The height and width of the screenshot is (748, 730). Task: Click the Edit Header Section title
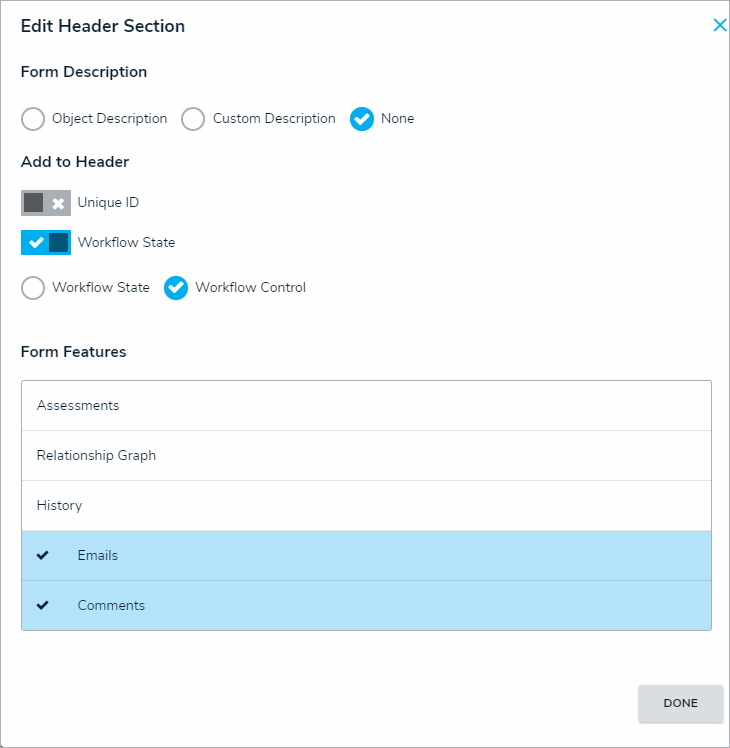(x=103, y=27)
